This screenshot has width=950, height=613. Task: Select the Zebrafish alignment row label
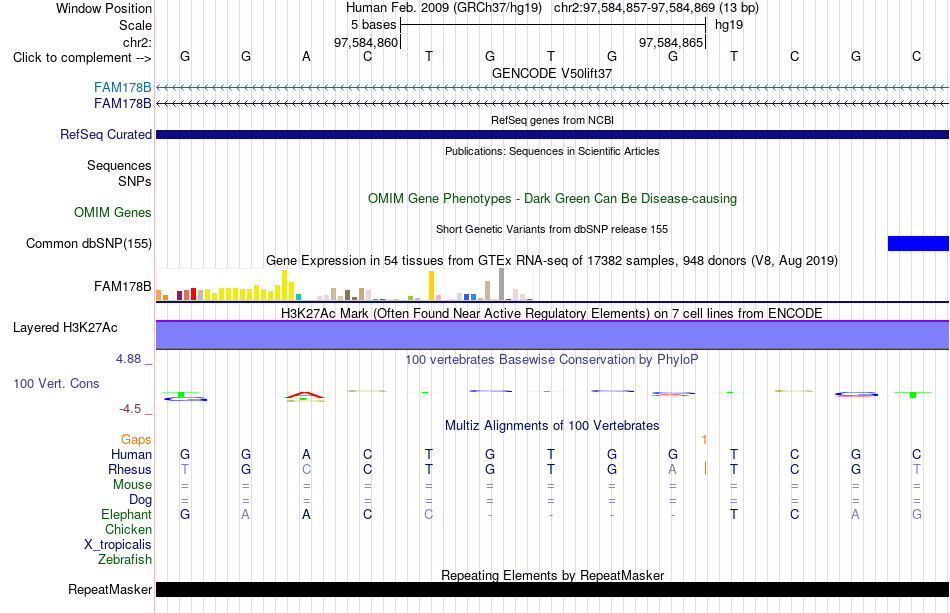pyautogui.click(x=125, y=560)
